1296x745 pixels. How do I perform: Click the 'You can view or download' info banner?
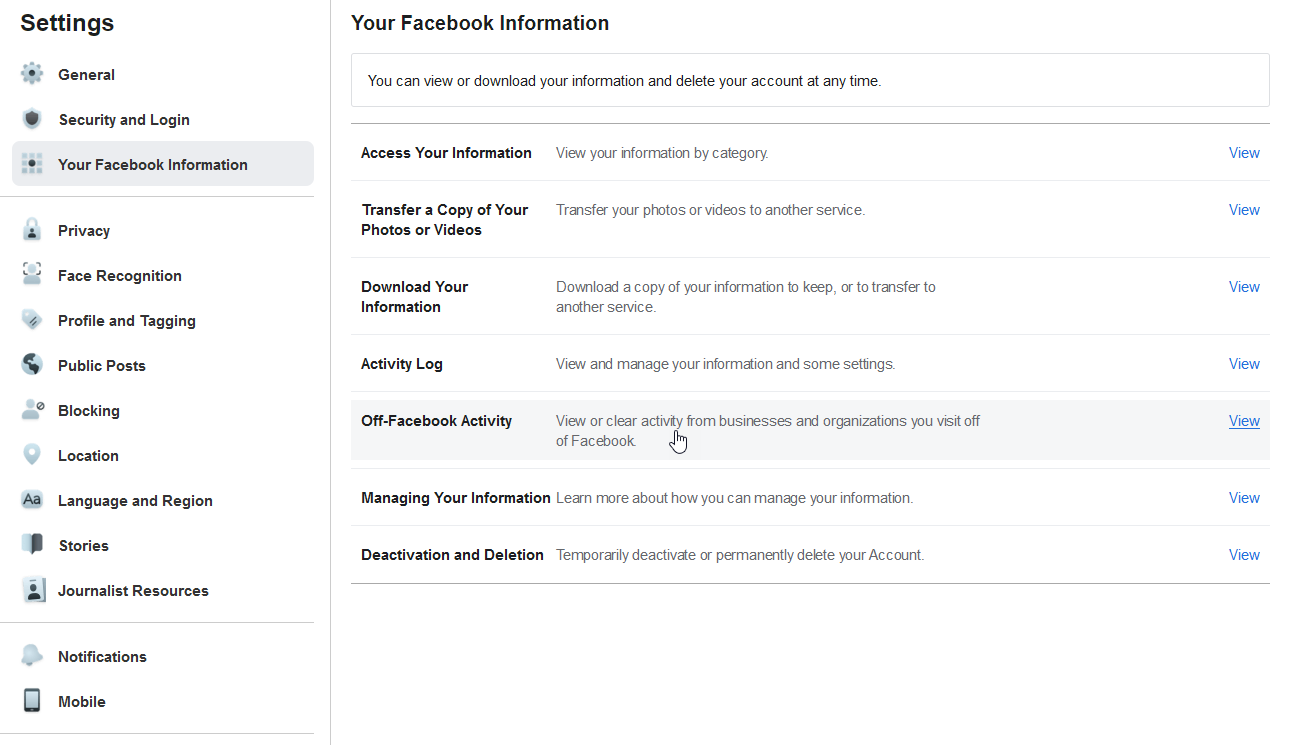click(810, 80)
